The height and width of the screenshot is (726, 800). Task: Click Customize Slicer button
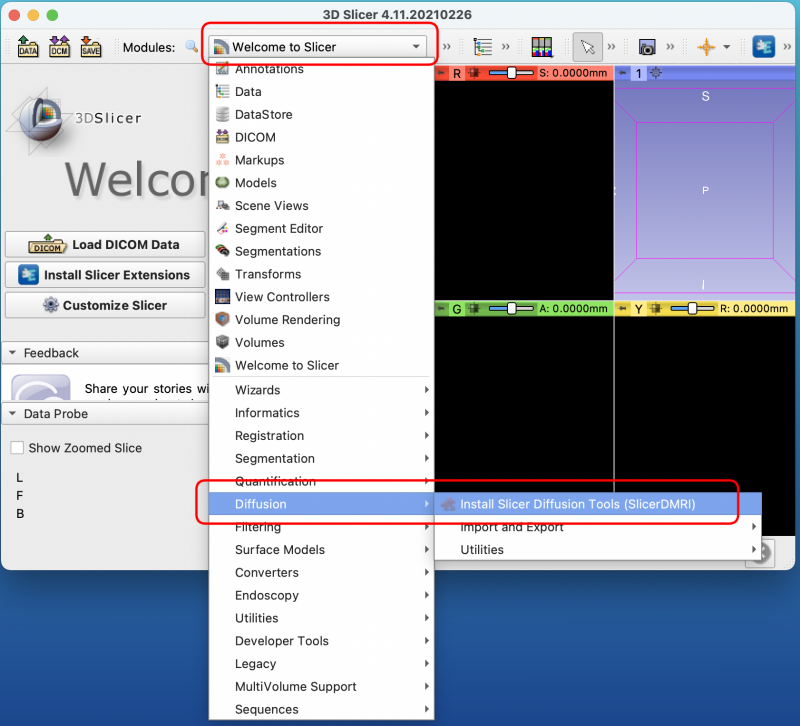[105, 305]
